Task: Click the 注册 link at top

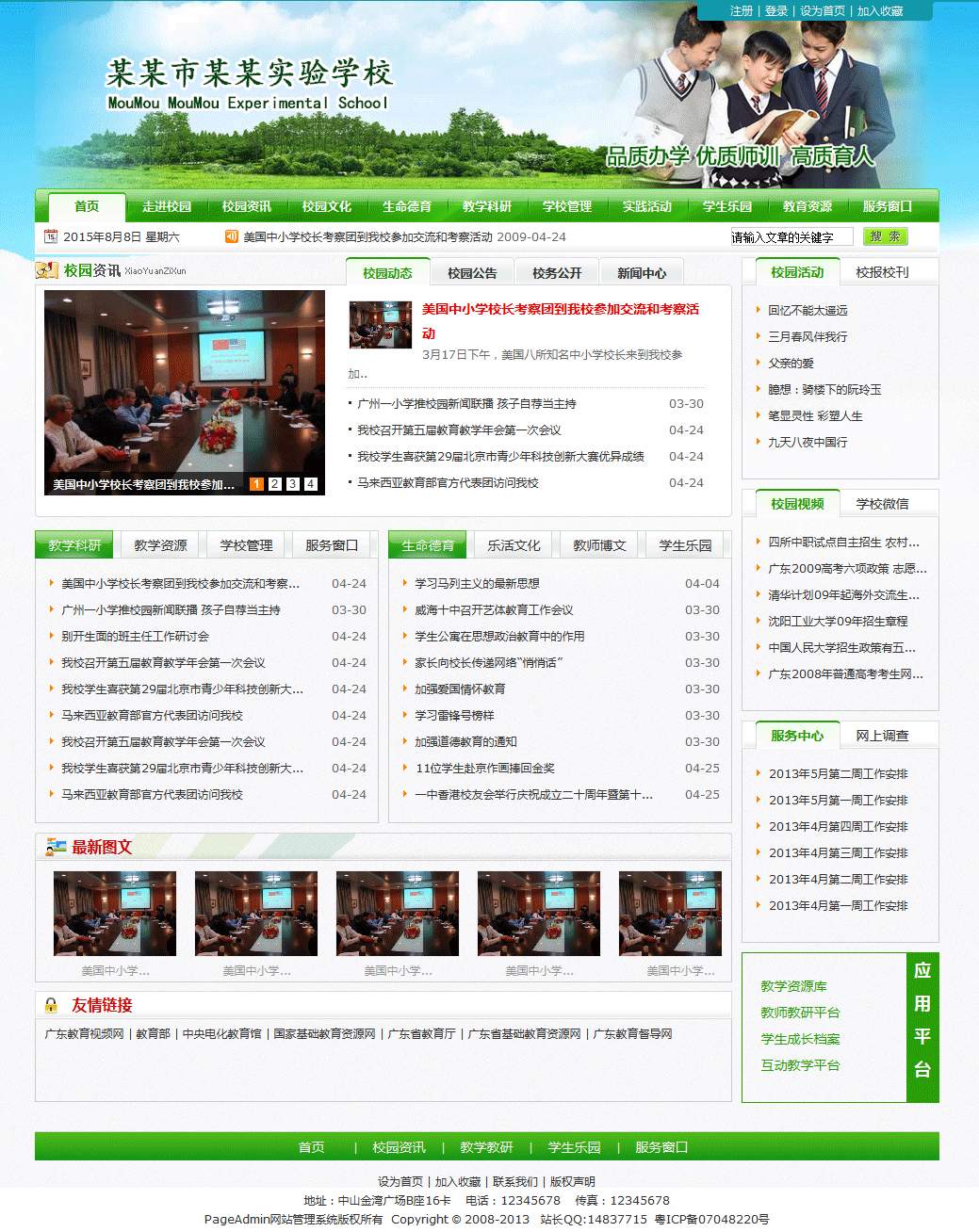Action: point(741,11)
